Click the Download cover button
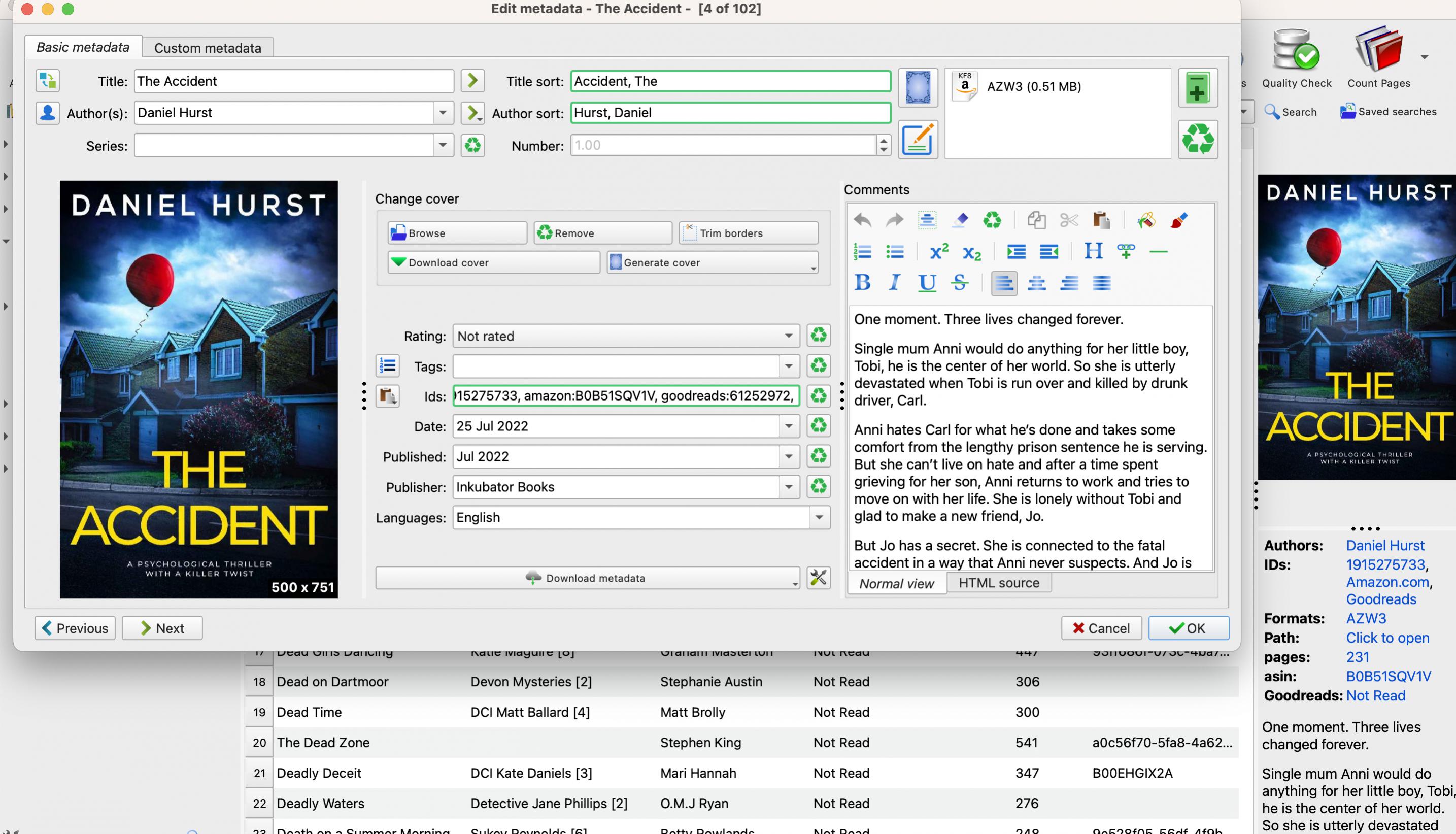1456x834 pixels. click(x=494, y=262)
